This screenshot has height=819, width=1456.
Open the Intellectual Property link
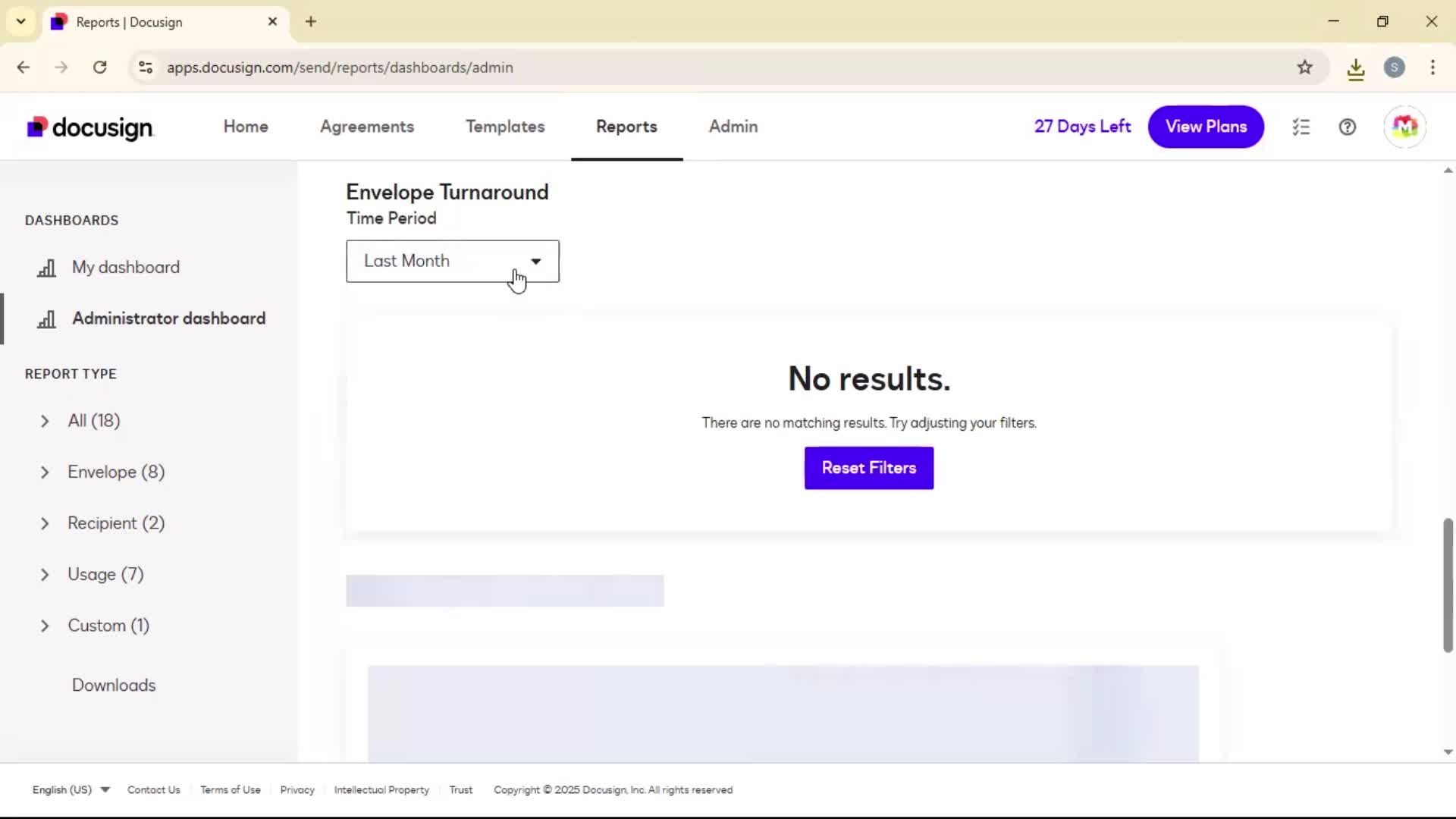click(x=381, y=790)
